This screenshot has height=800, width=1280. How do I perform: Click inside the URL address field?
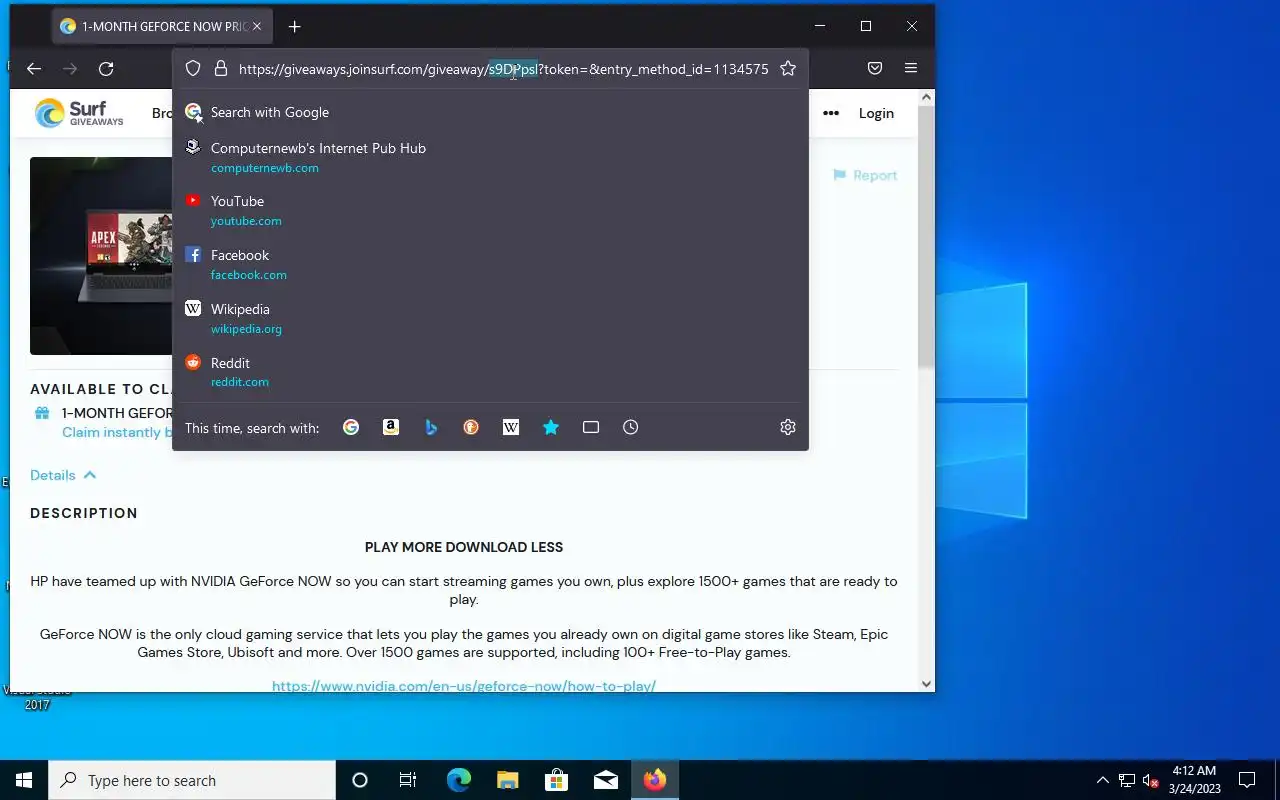(x=504, y=69)
